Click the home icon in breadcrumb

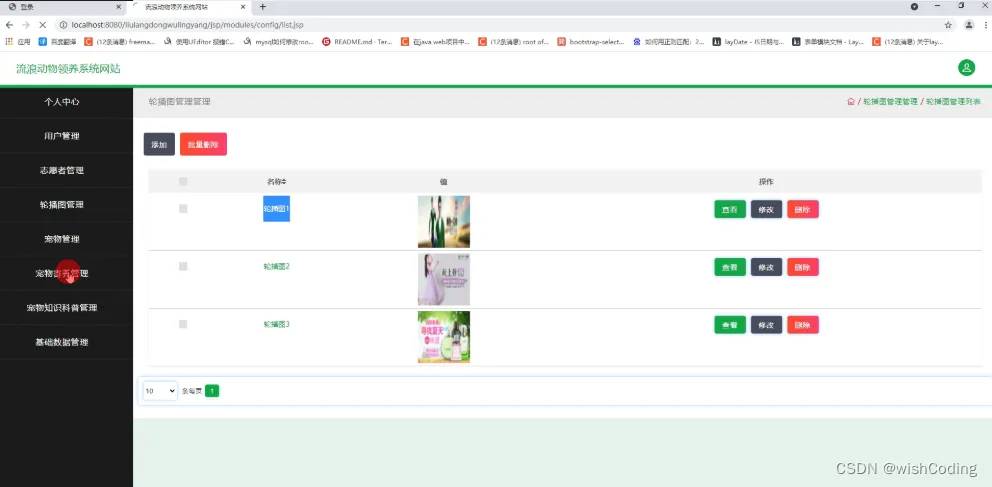(x=850, y=102)
